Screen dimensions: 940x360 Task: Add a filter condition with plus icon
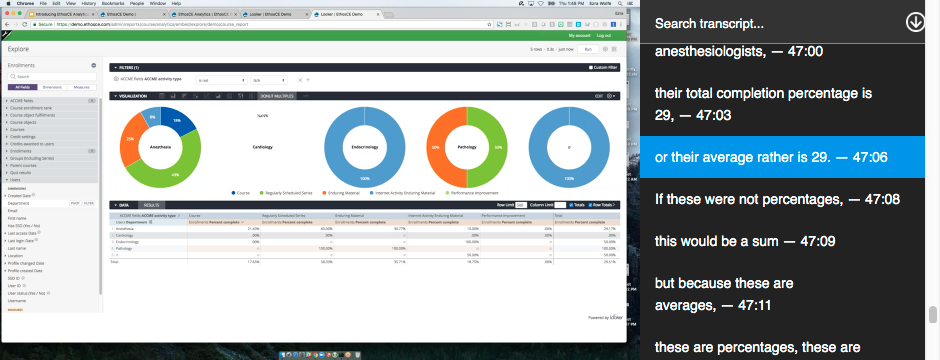[x=308, y=80]
